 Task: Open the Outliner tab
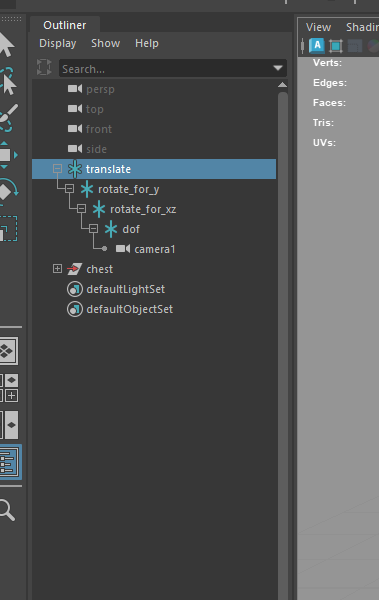click(64, 25)
